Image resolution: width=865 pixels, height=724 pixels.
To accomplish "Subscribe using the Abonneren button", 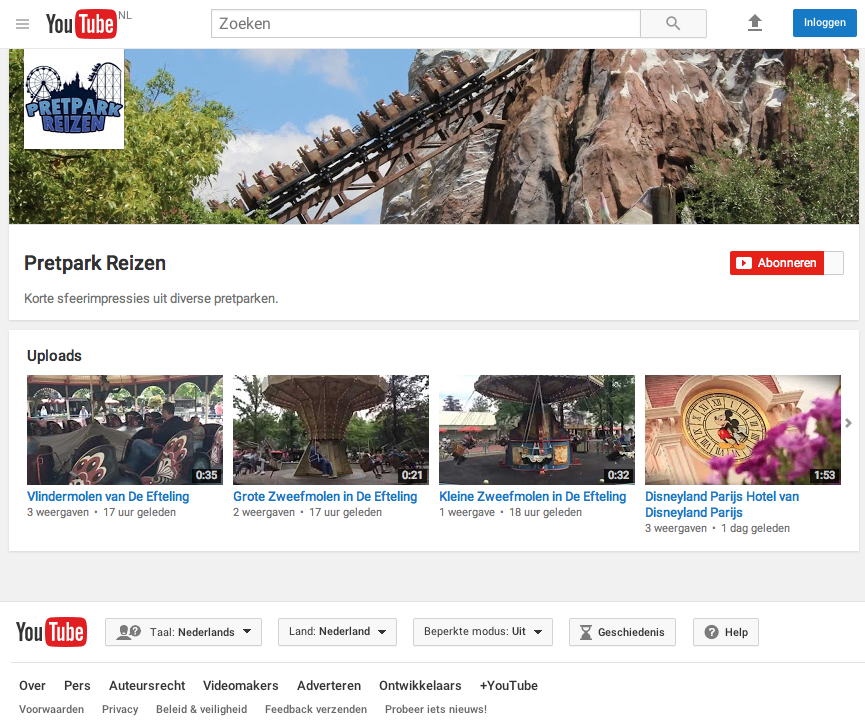I will (777, 262).
